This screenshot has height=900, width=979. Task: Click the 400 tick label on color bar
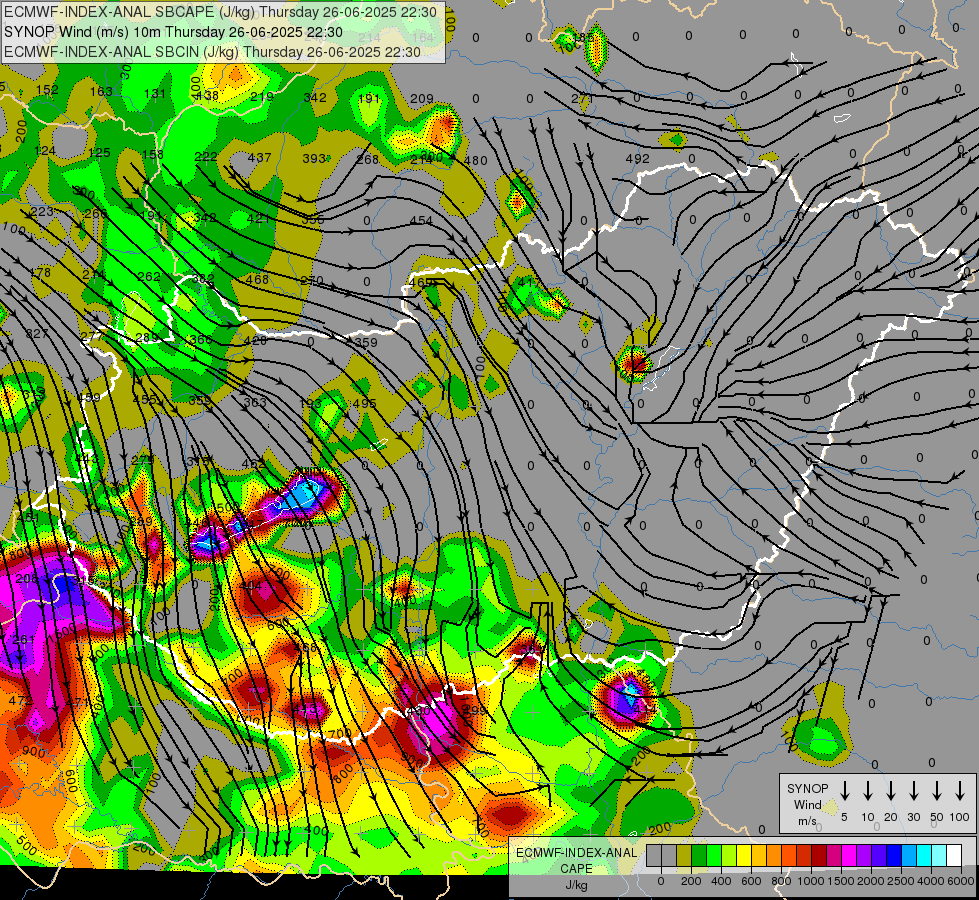(x=721, y=881)
